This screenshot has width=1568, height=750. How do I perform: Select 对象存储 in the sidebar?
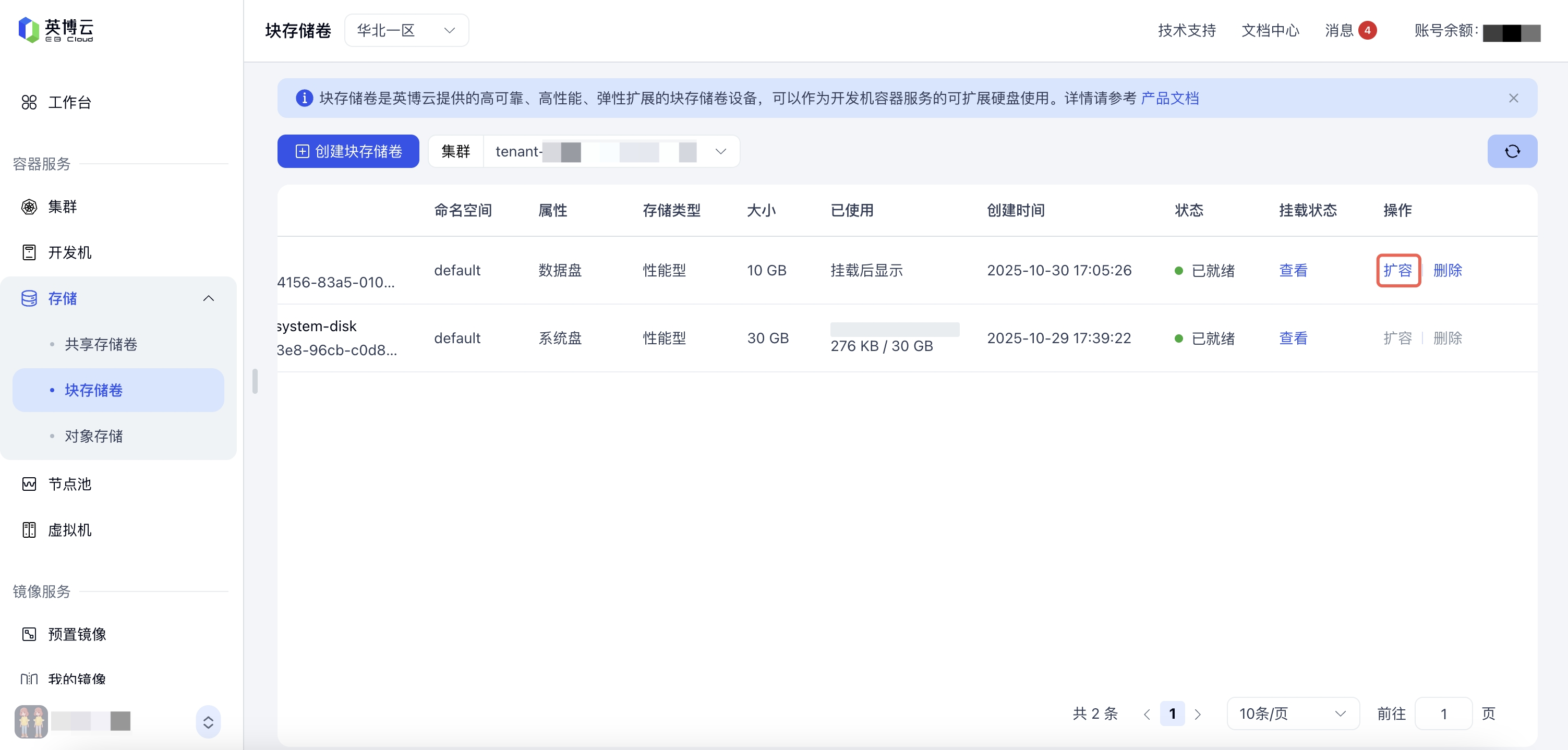tap(94, 436)
